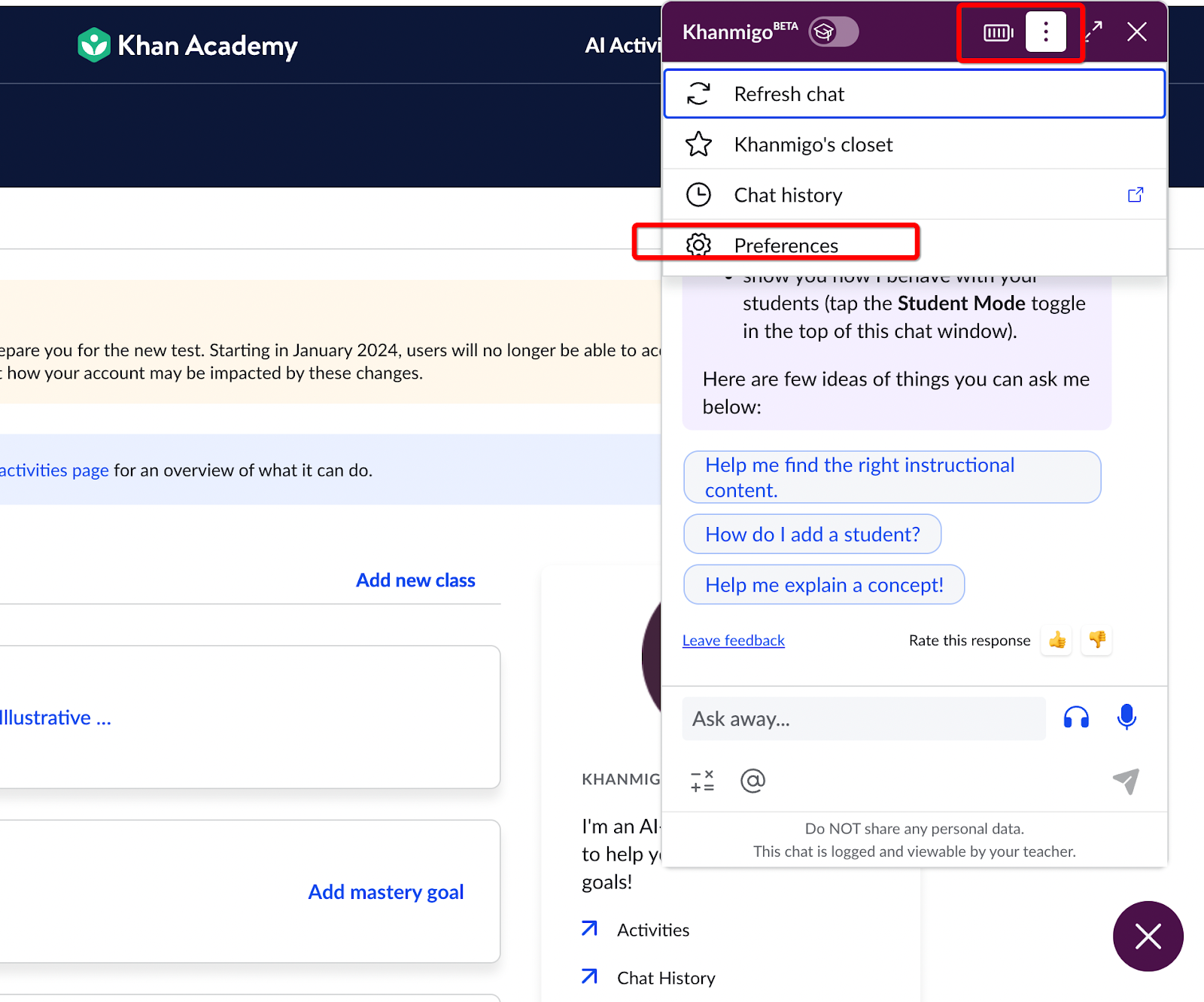Select Preferences from the menu

coord(785,245)
